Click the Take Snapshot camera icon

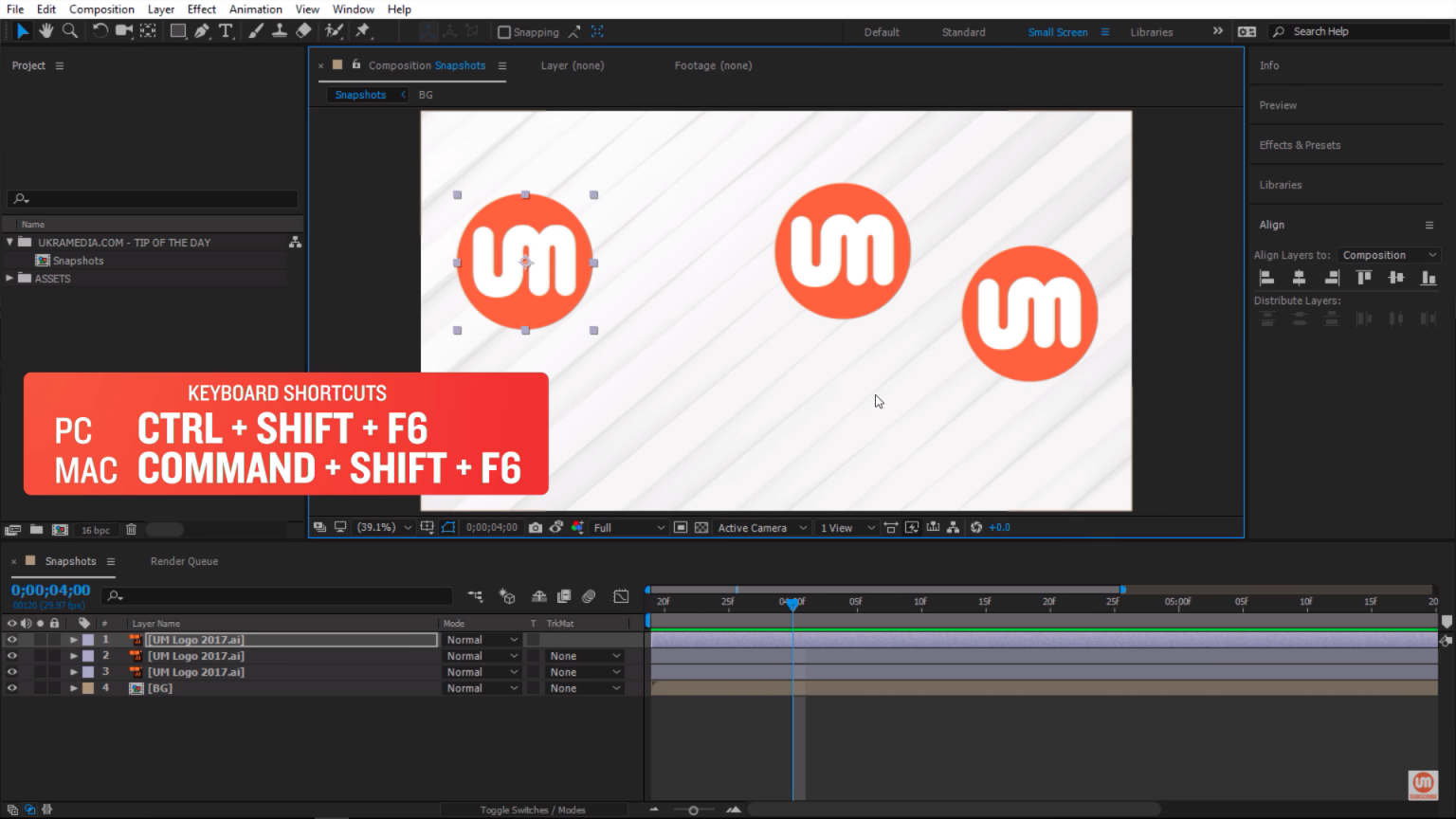point(536,528)
